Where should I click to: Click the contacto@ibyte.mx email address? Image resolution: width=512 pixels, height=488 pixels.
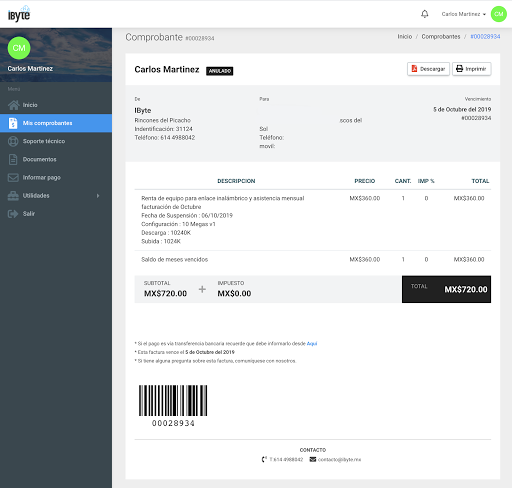click(339, 460)
